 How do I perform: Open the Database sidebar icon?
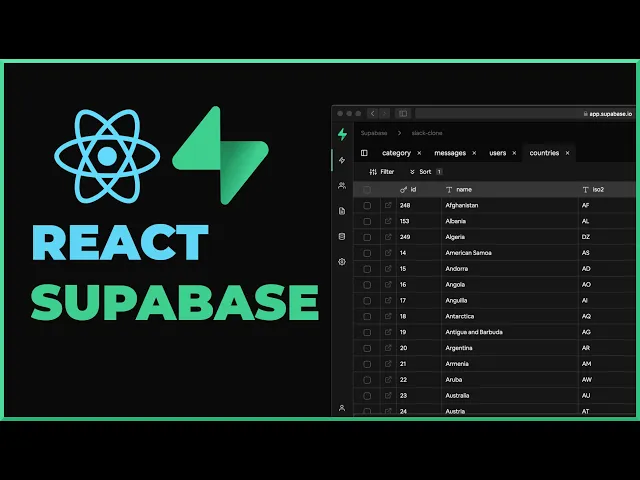342,237
